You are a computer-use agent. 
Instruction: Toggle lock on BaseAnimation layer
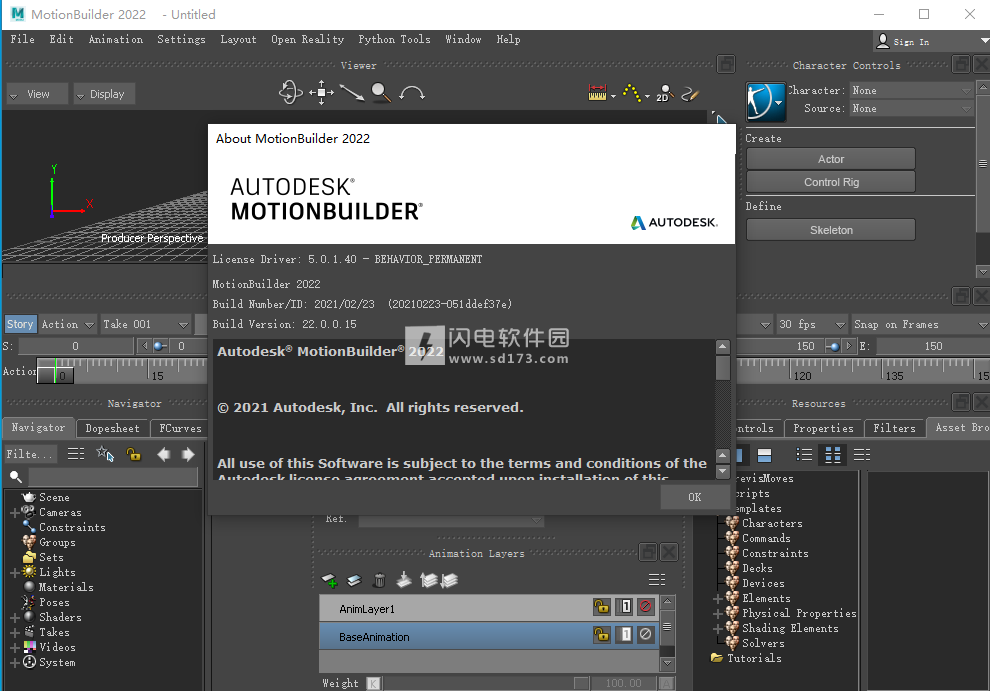pos(601,634)
